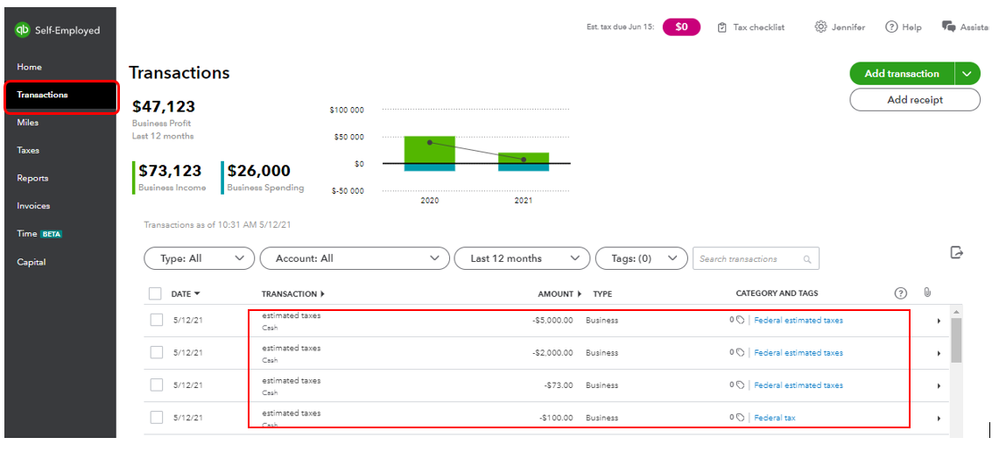Image resolution: width=999 pixels, height=453 pixels.
Task: Open the Type: All filter dropdown
Action: point(199,259)
